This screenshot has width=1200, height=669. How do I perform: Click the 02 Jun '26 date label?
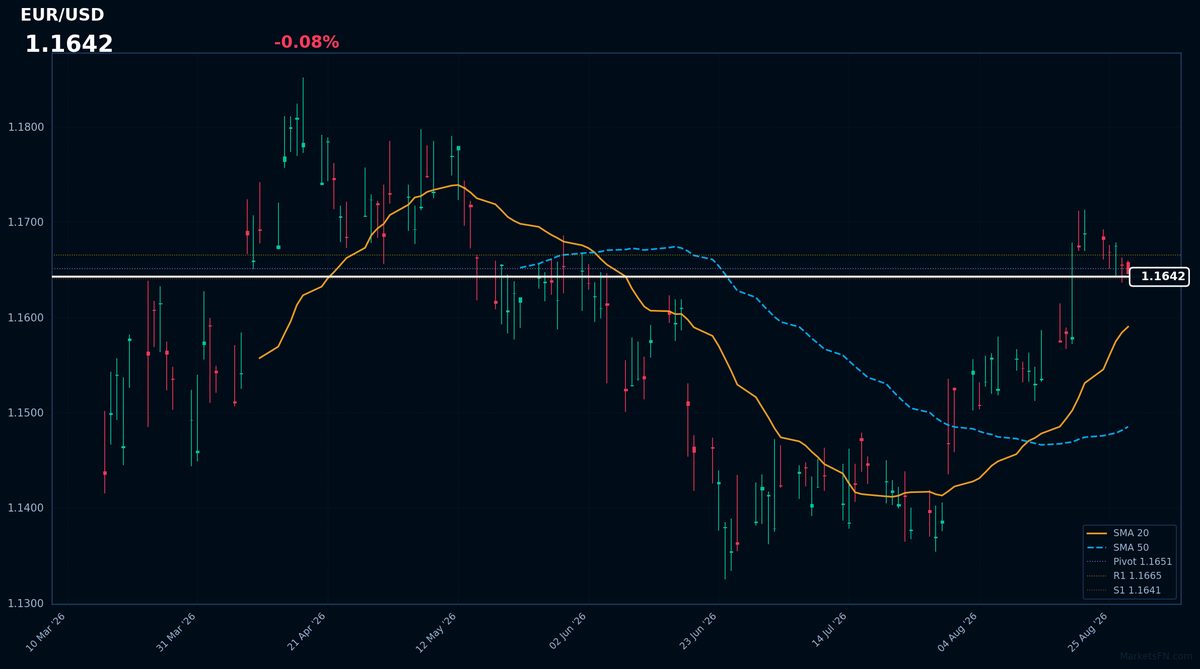568,632
